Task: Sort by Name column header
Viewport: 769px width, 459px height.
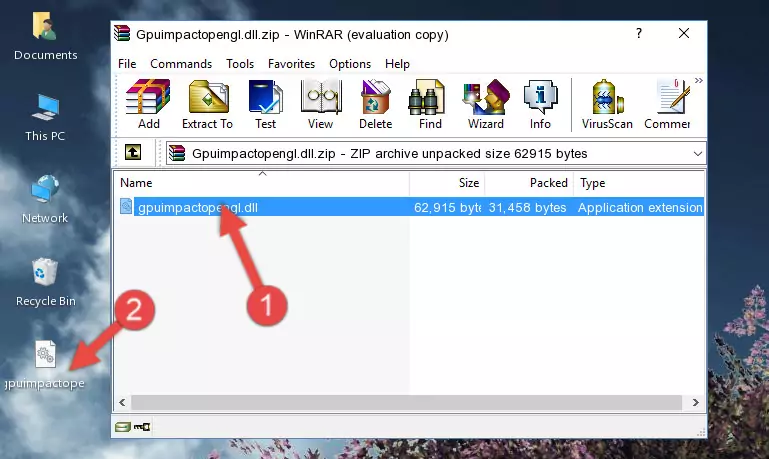Action: pyautogui.click(x=262, y=183)
